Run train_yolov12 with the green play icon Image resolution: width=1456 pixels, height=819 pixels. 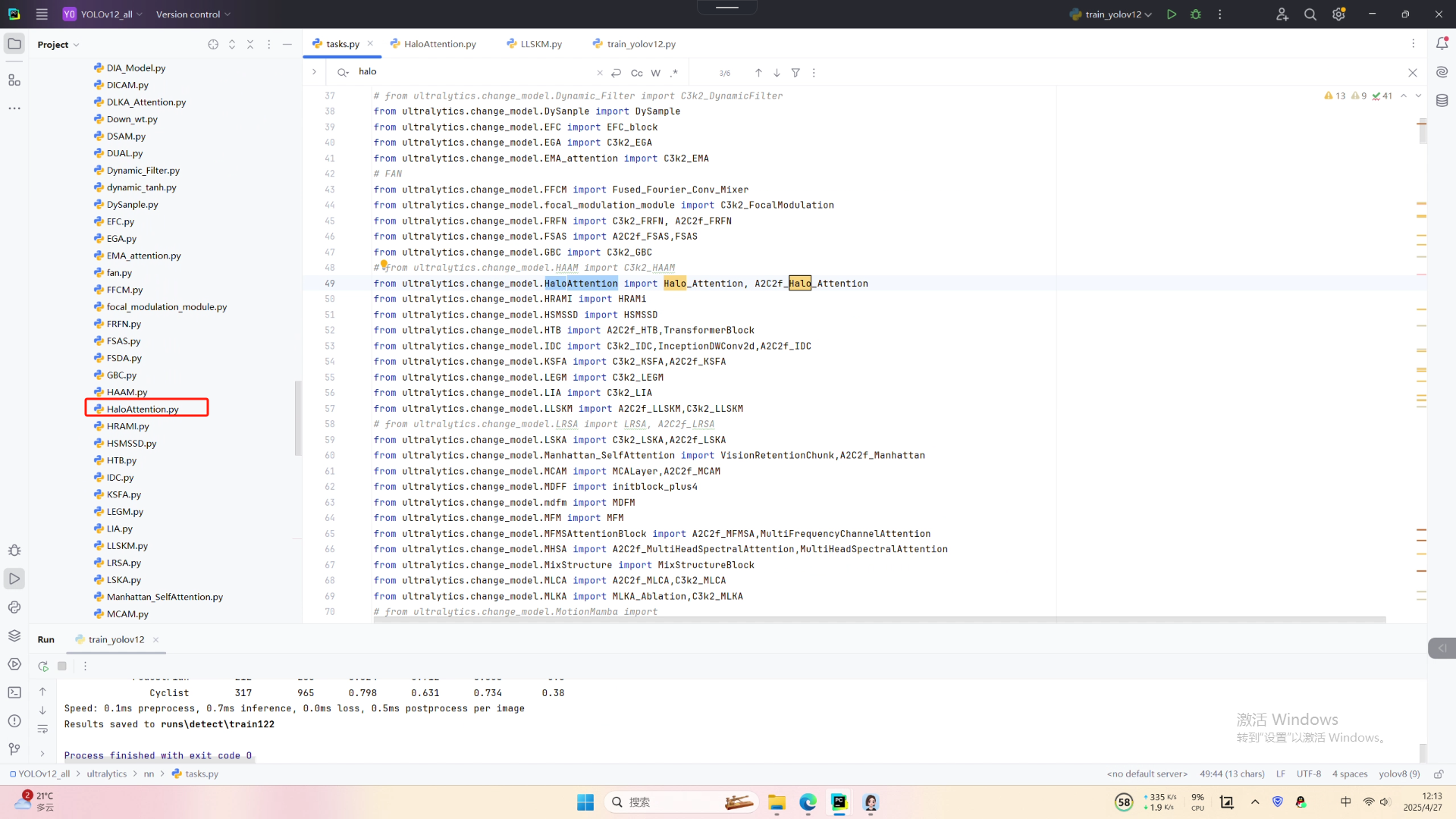tap(1172, 14)
